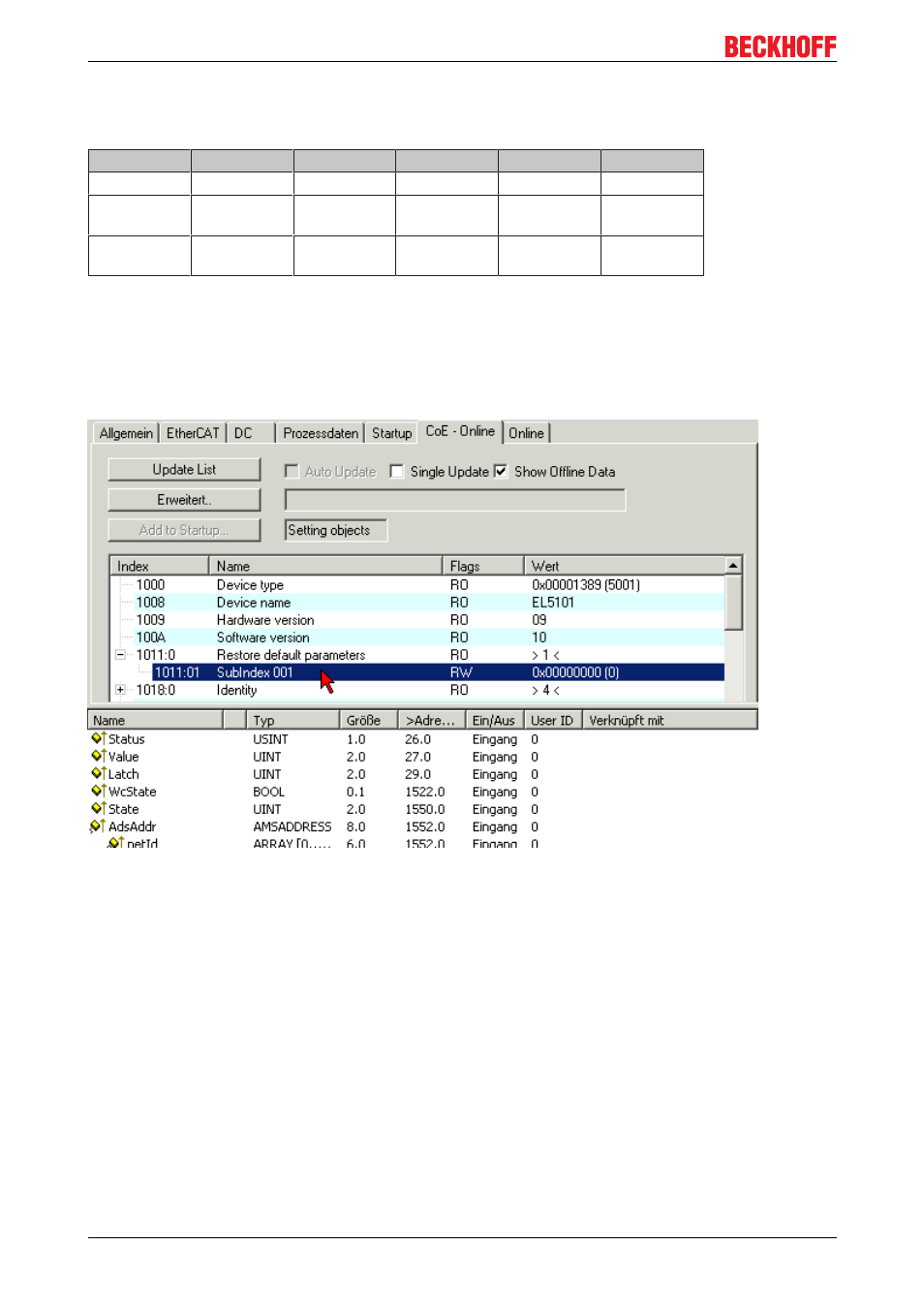Click the empty path input field
The height and width of the screenshot is (1308, 924).
click(455, 500)
